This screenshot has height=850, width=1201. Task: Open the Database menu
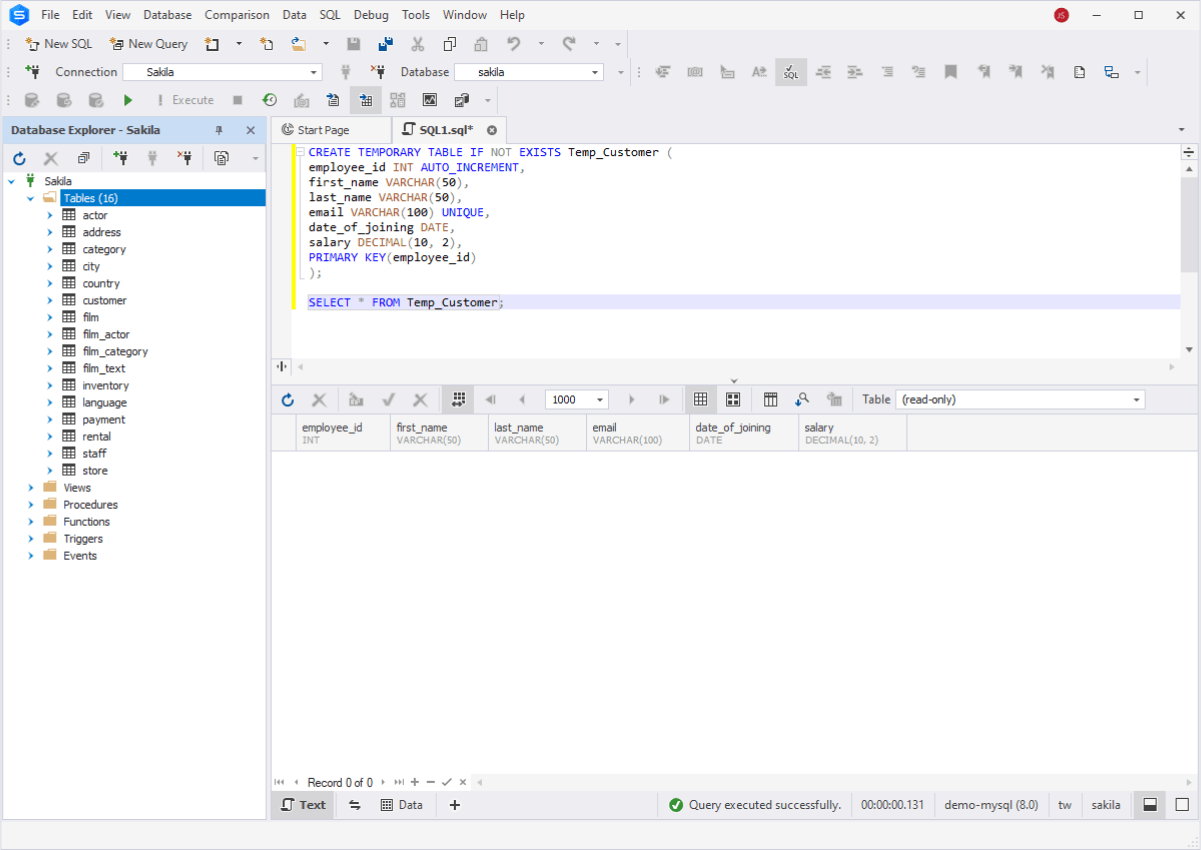[x=166, y=14]
